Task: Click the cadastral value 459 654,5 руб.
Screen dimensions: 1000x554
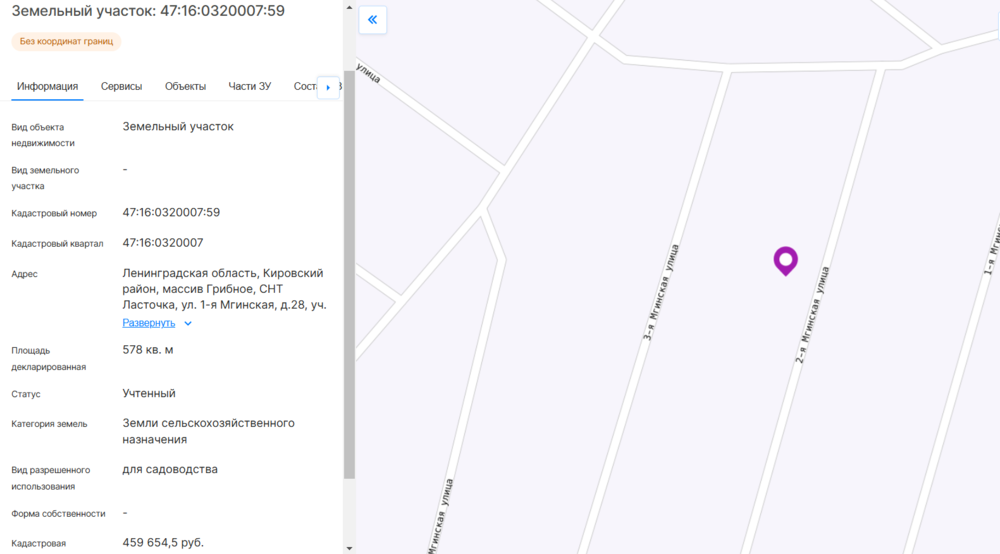Action: 163,543
